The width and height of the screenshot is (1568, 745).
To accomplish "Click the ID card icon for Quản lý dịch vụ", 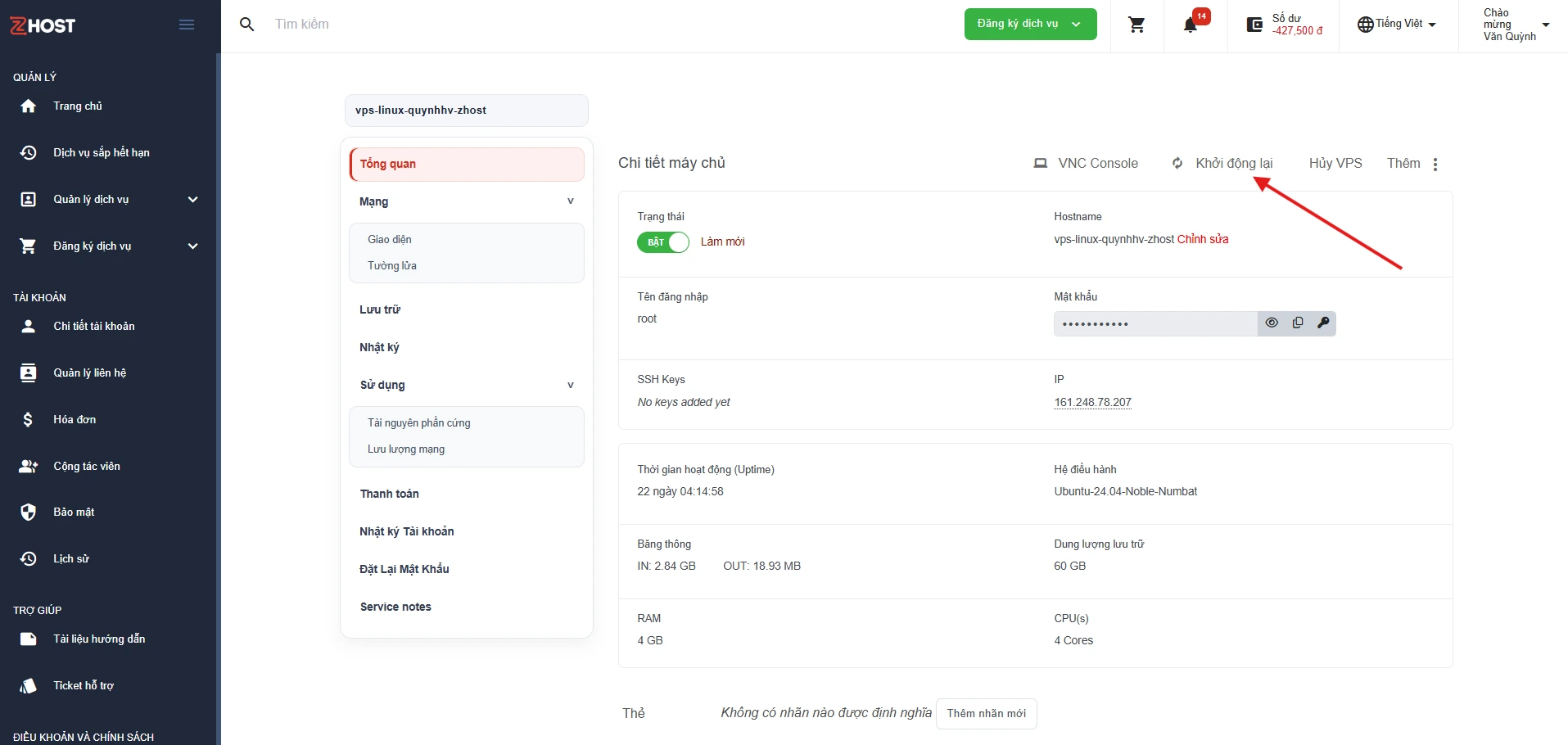I will coord(29,199).
